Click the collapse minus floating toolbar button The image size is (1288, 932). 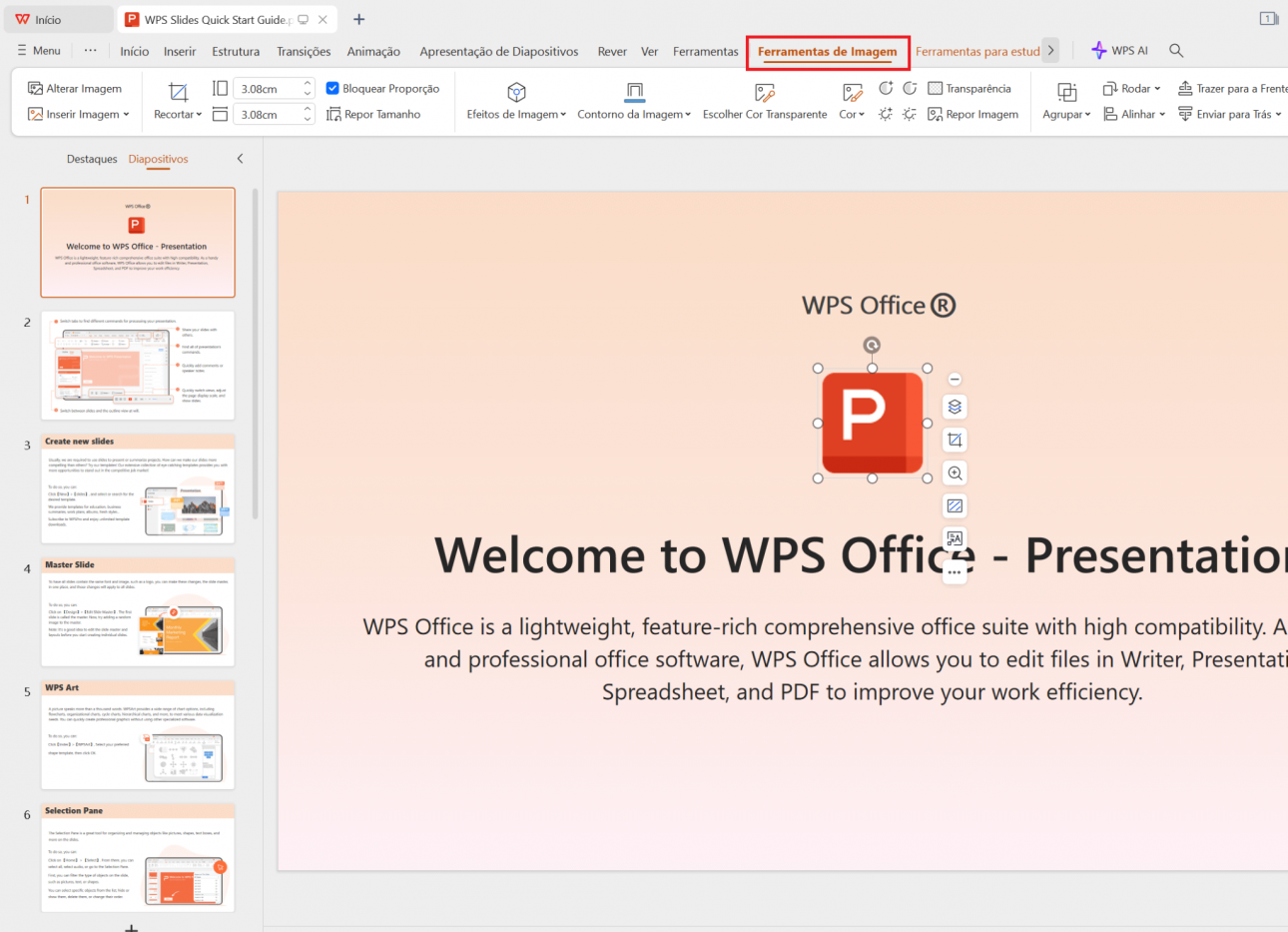[955, 379]
